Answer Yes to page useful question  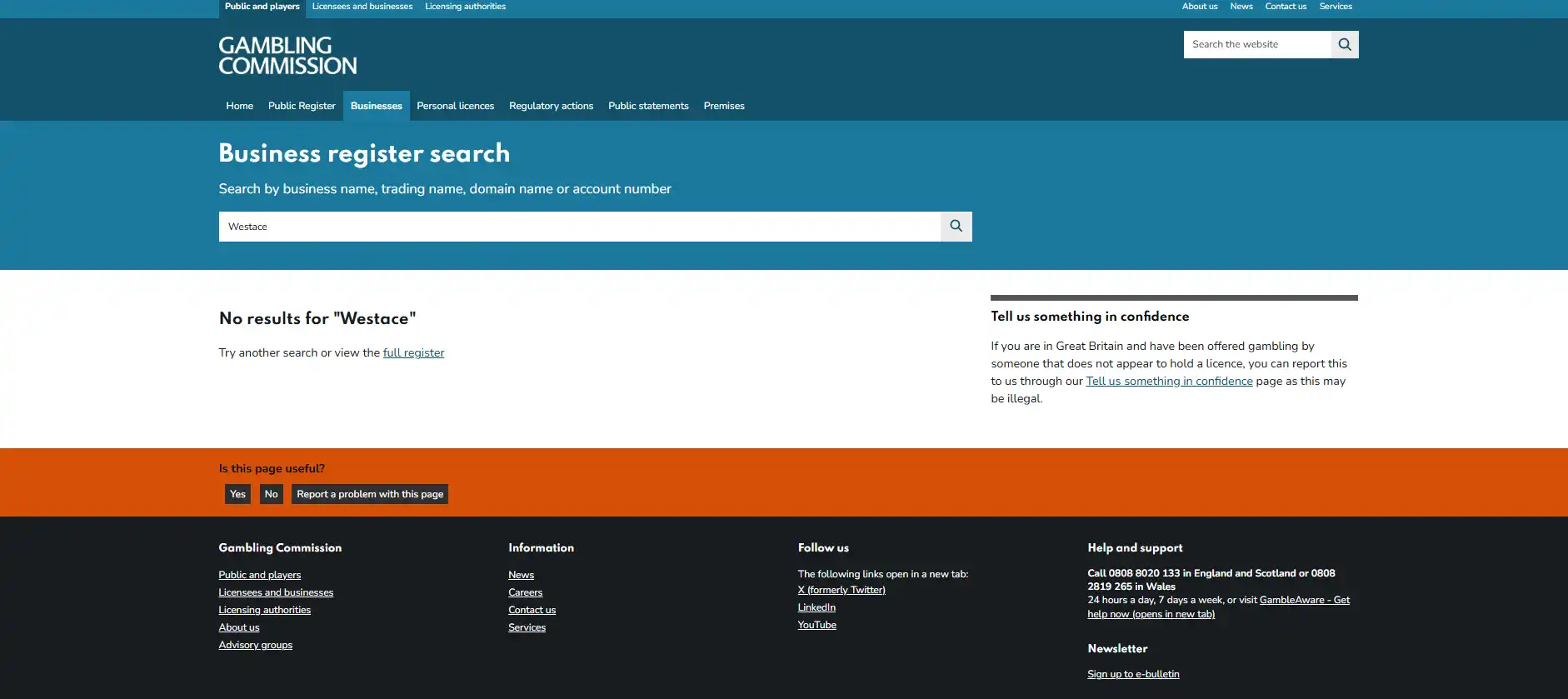(x=238, y=494)
